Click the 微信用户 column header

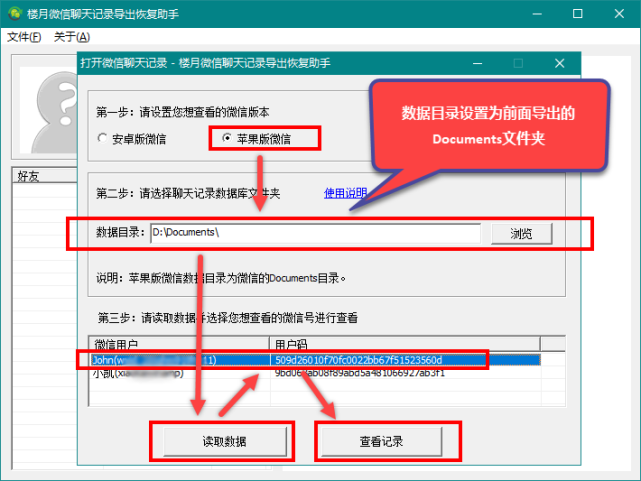pos(179,344)
